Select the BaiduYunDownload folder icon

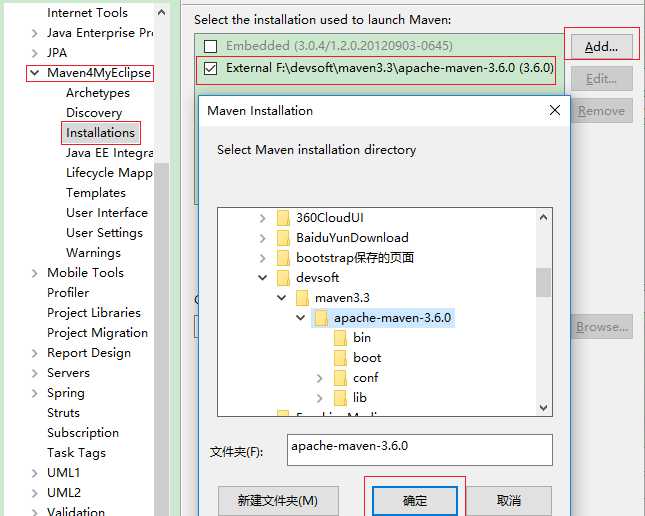pyautogui.click(x=283, y=238)
